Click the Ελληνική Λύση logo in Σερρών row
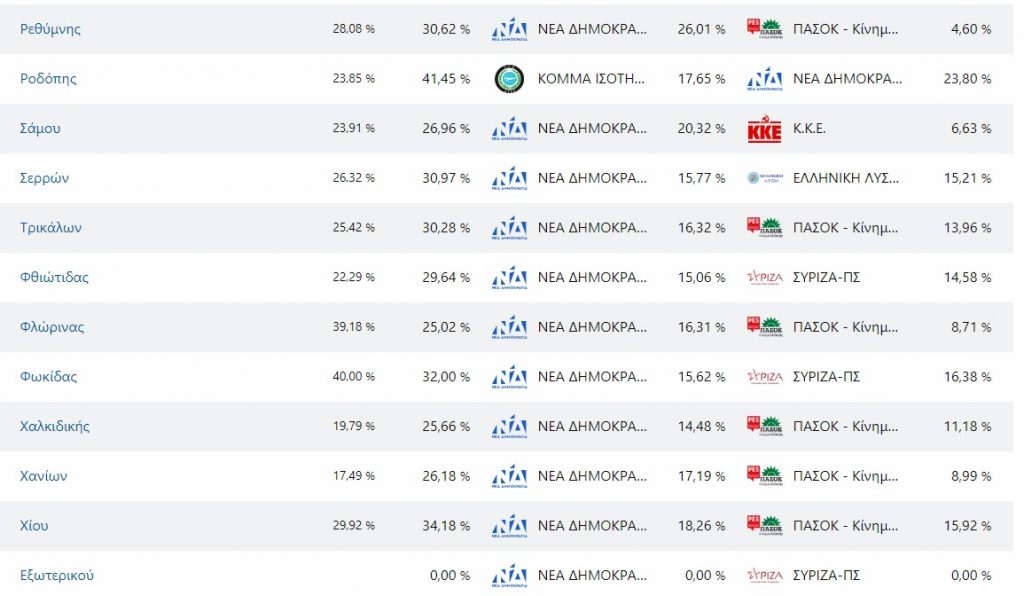The image size is (1024, 596). point(765,178)
